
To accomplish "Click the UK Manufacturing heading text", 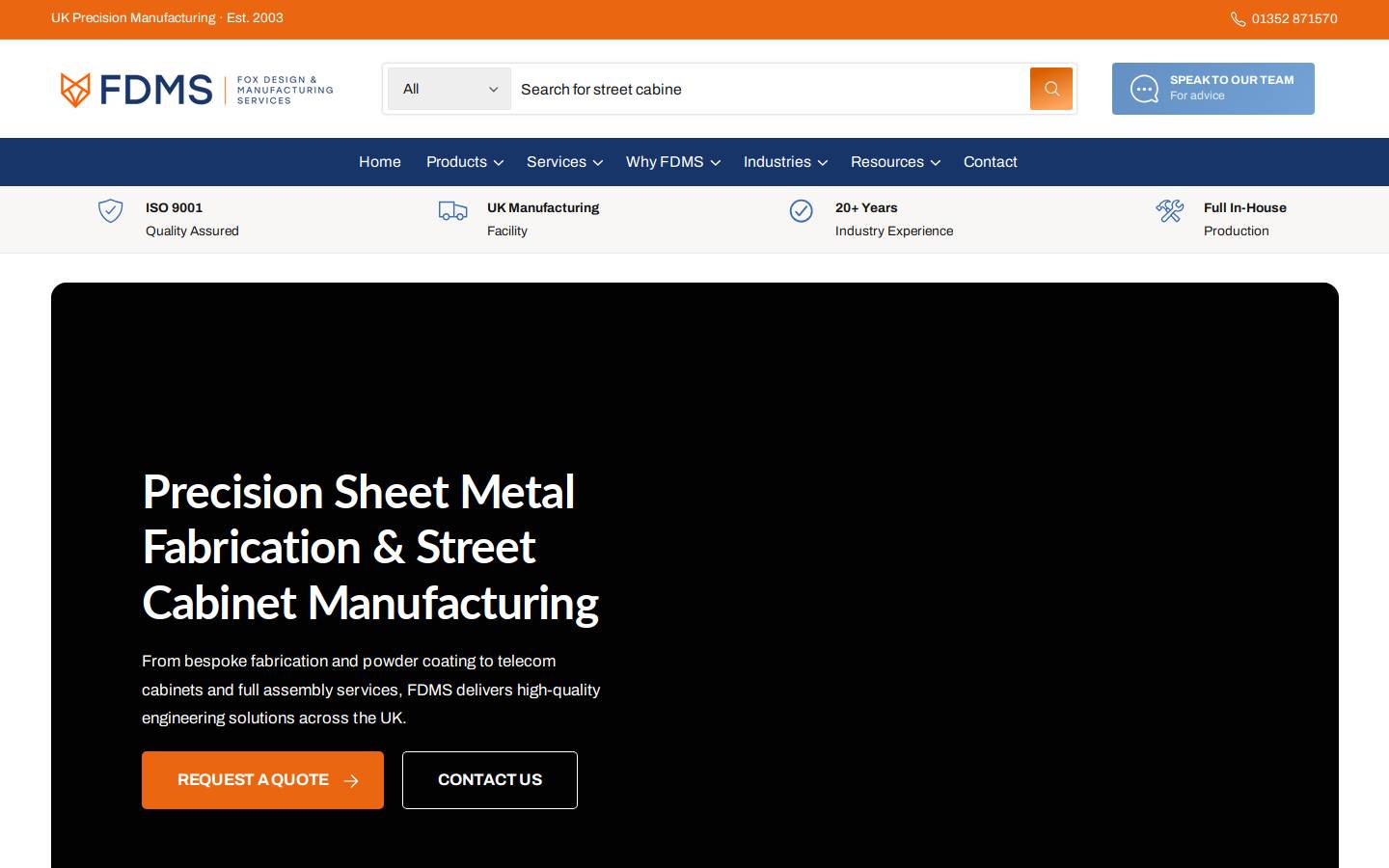I will [x=543, y=207].
